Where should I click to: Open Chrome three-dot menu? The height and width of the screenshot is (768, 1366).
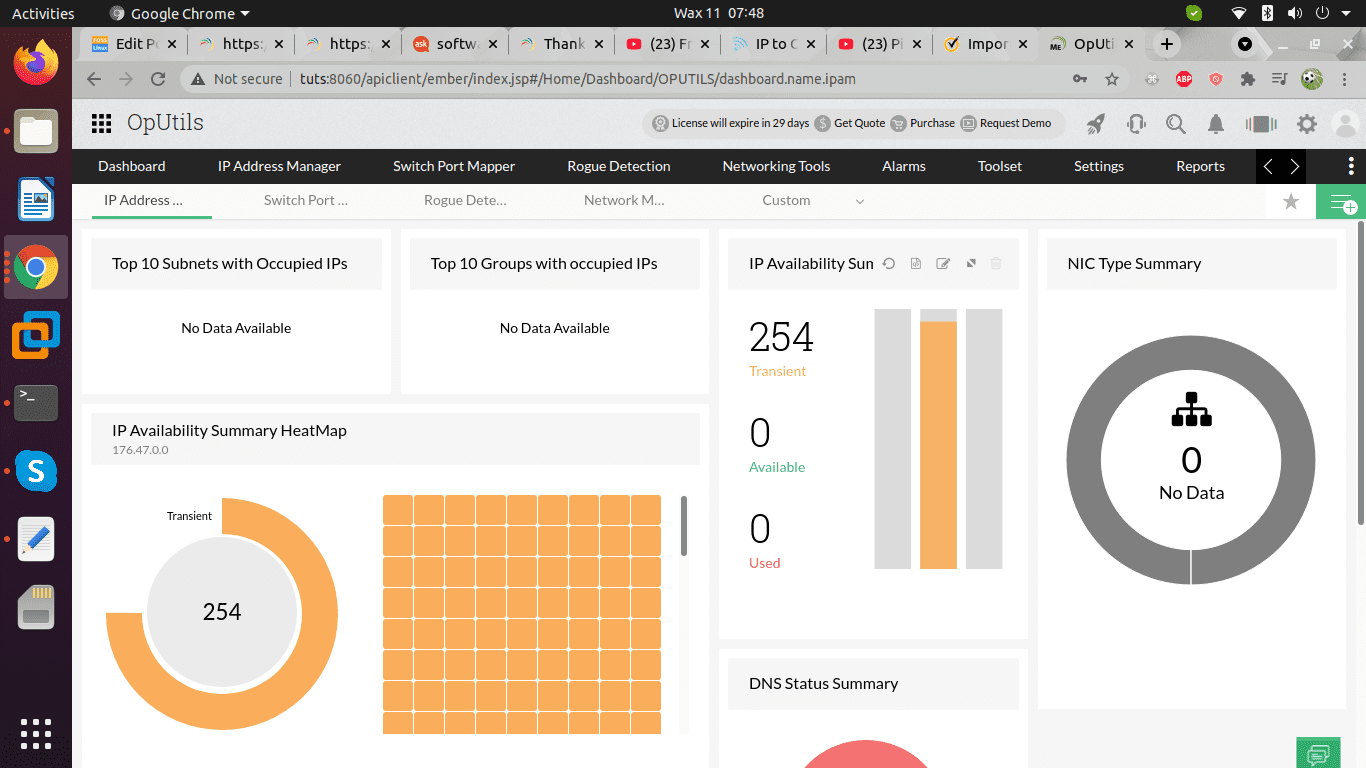click(x=1343, y=79)
